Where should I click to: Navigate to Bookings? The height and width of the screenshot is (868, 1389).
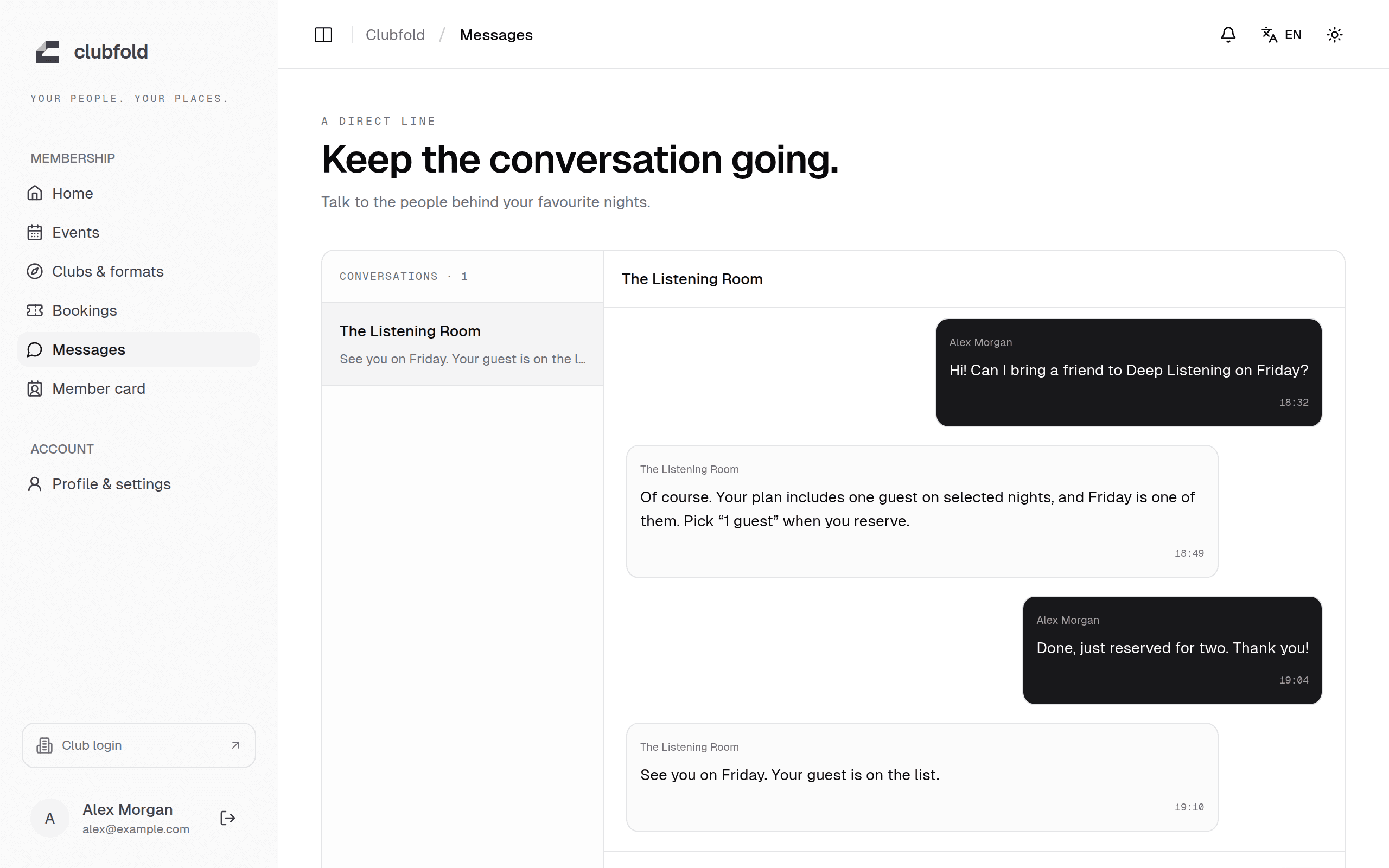[x=139, y=310]
